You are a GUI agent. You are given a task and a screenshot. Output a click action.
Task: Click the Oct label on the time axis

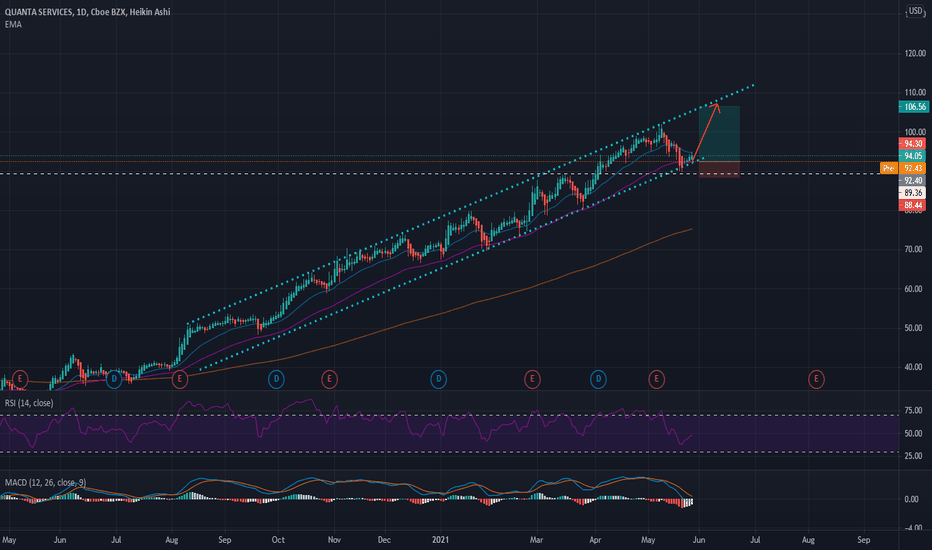pos(278,540)
